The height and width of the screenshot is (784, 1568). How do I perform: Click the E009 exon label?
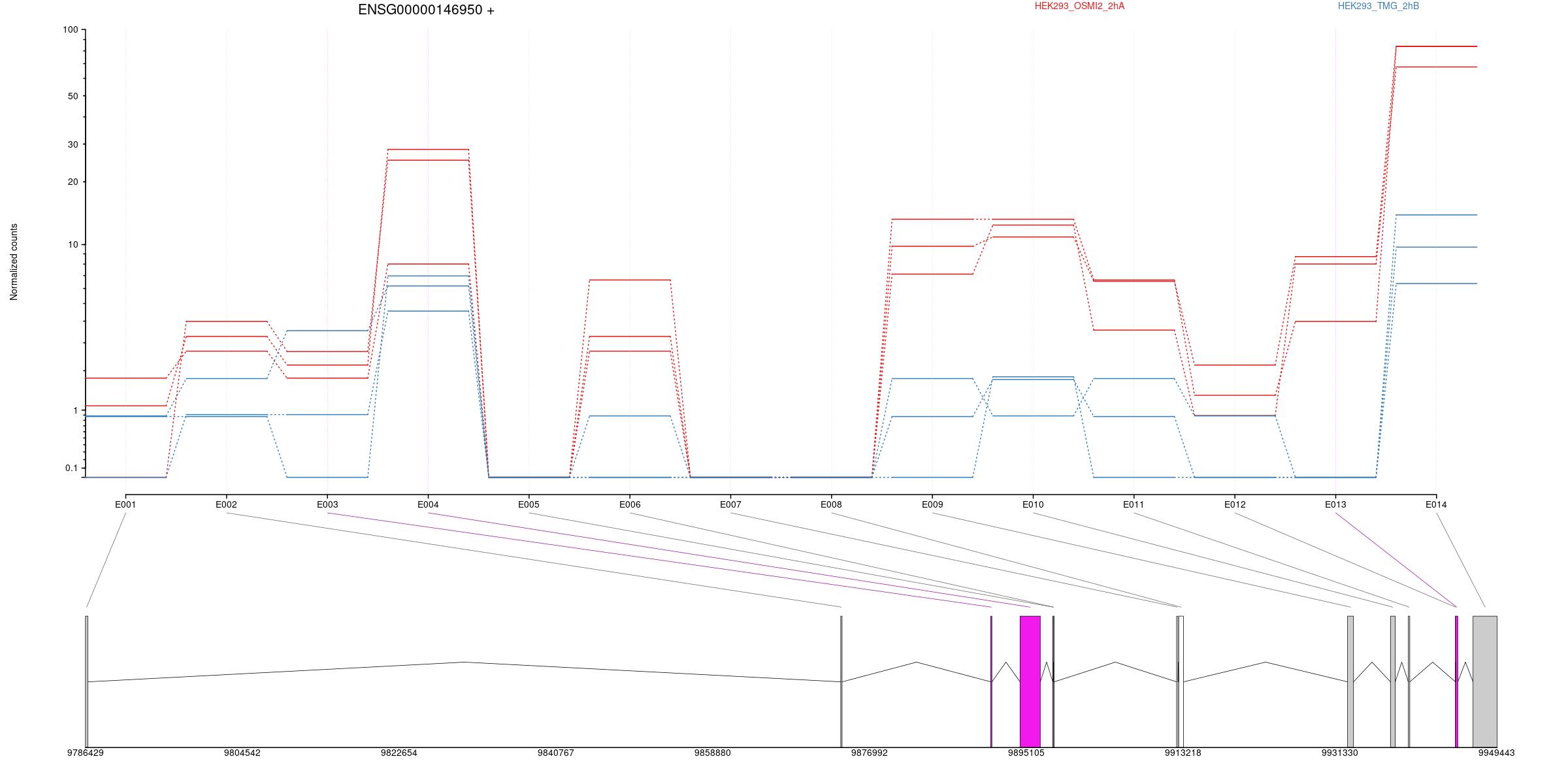point(932,504)
